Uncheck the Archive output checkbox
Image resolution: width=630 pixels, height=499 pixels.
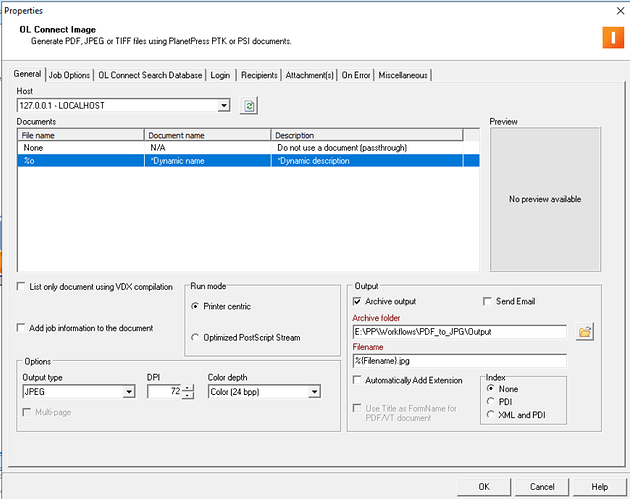pyautogui.click(x=359, y=301)
